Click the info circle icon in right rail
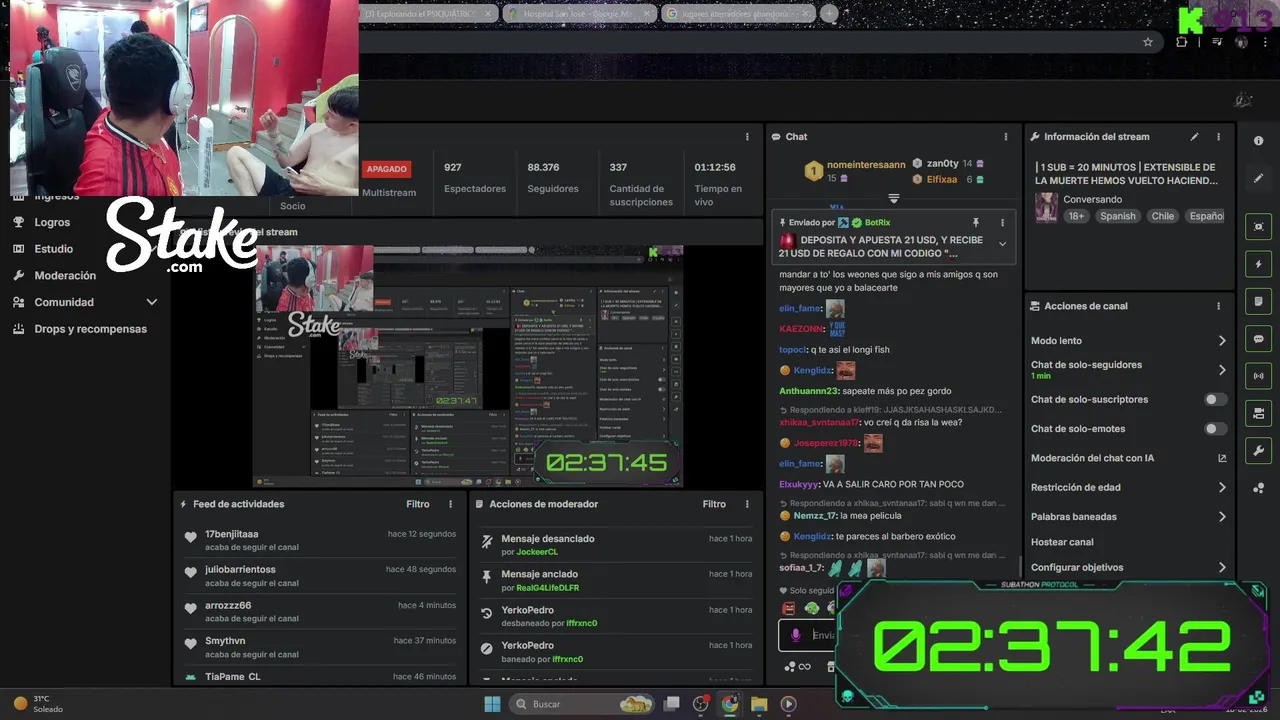This screenshot has height=720, width=1280. 1258,141
